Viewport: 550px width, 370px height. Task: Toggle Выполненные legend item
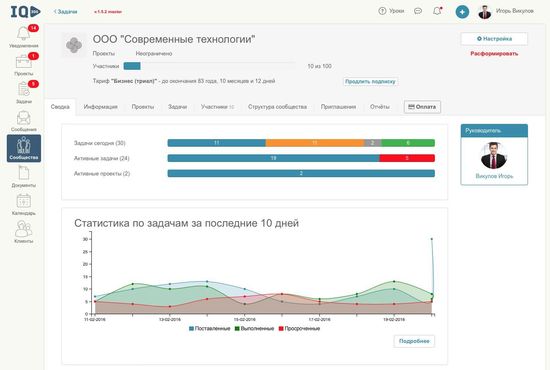(x=254, y=329)
